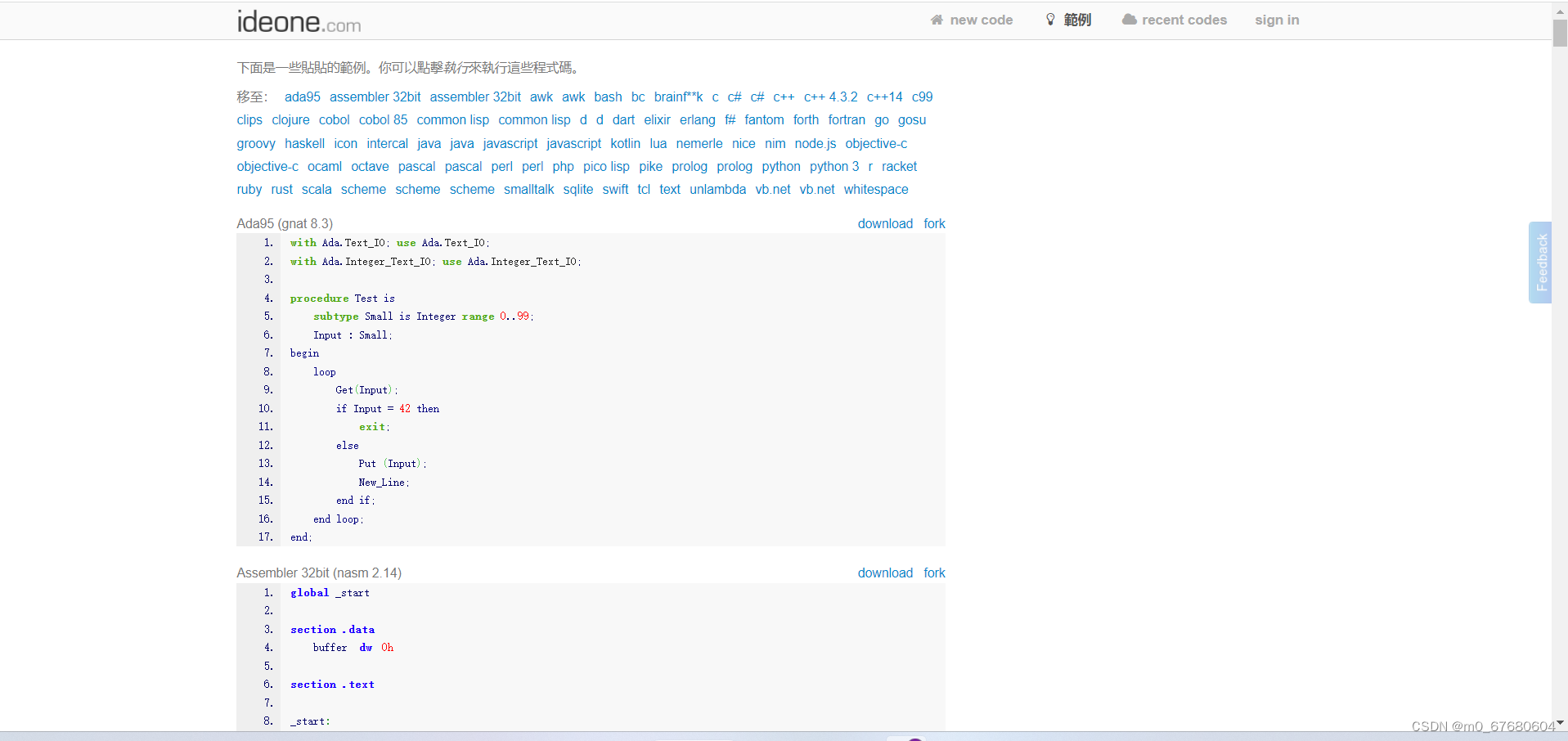Jump to the lua sample
Viewport: 1568px width, 741px height.
tap(658, 143)
